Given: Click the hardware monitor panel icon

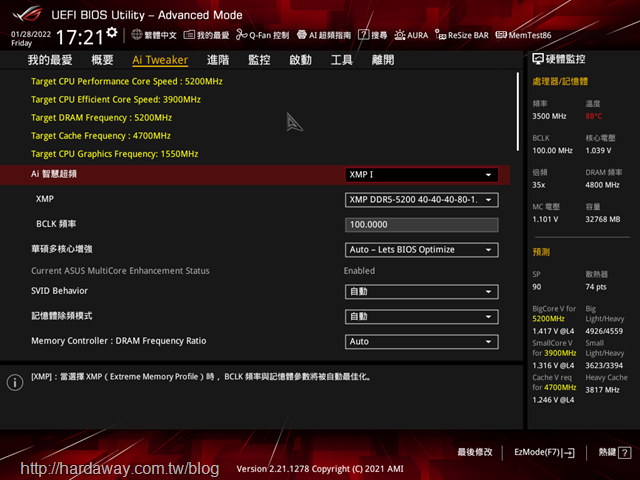Looking at the screenshot, I should pyautogui.click(x=538, y=59).
